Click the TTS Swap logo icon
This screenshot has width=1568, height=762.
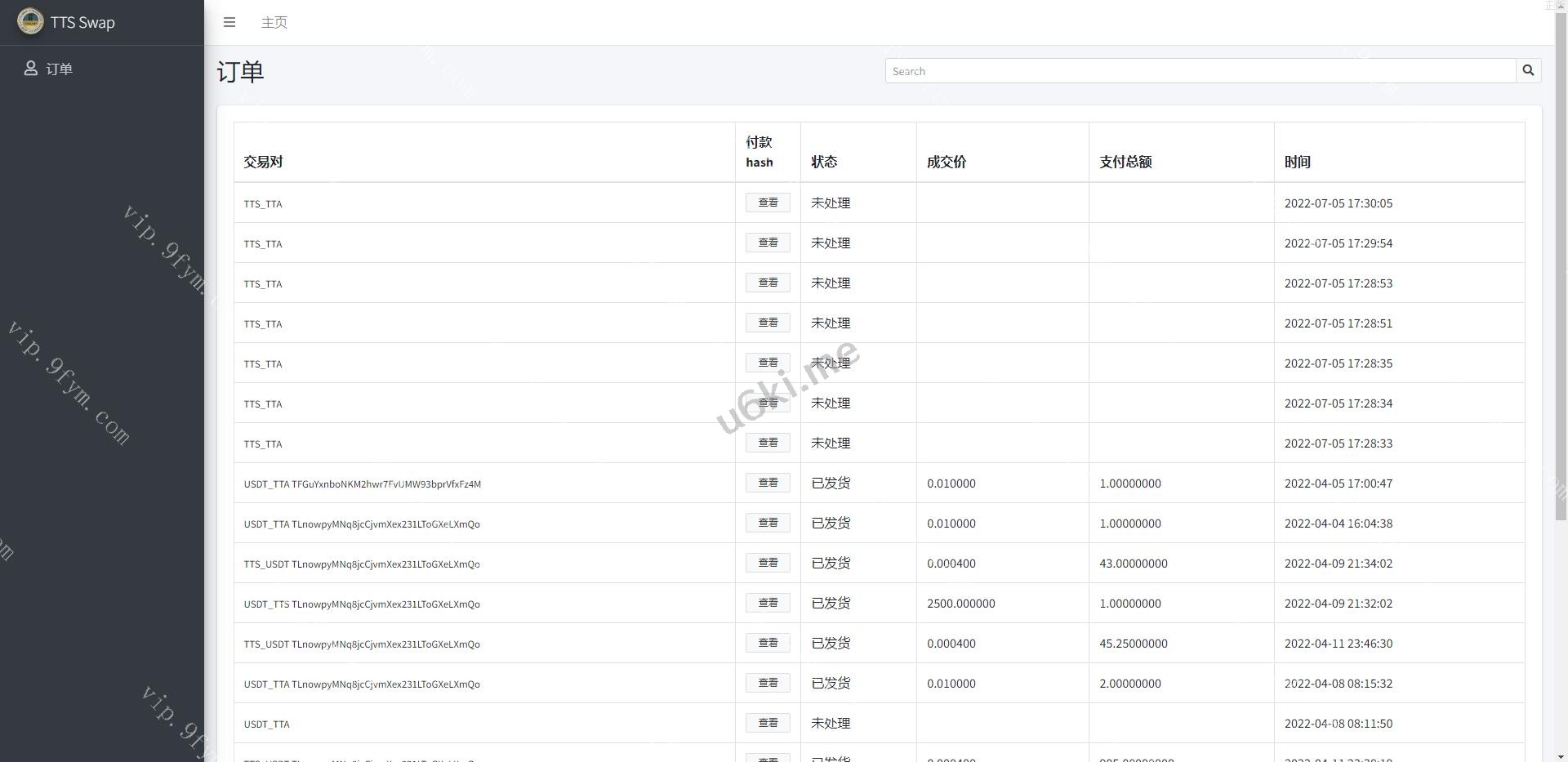30,22
